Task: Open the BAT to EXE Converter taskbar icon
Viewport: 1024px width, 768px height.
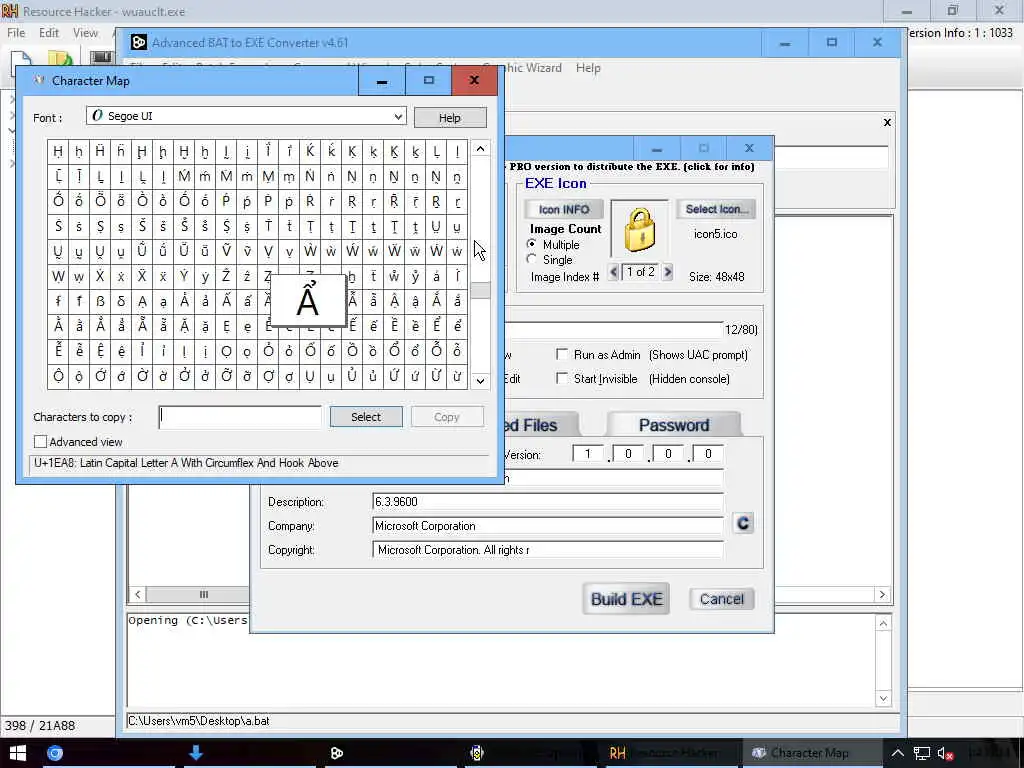Action: 337,753
